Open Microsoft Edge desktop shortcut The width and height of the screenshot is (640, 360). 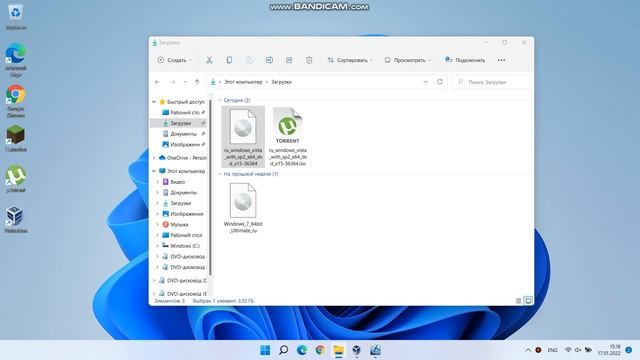click(x=16, y=60)
